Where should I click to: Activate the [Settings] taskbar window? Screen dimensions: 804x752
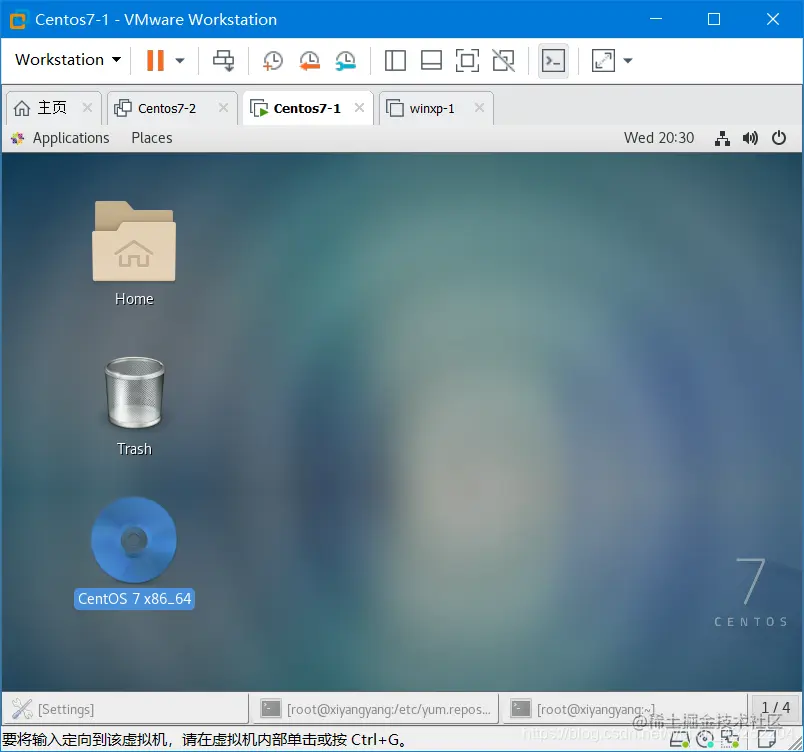click(x=125, y=709)
